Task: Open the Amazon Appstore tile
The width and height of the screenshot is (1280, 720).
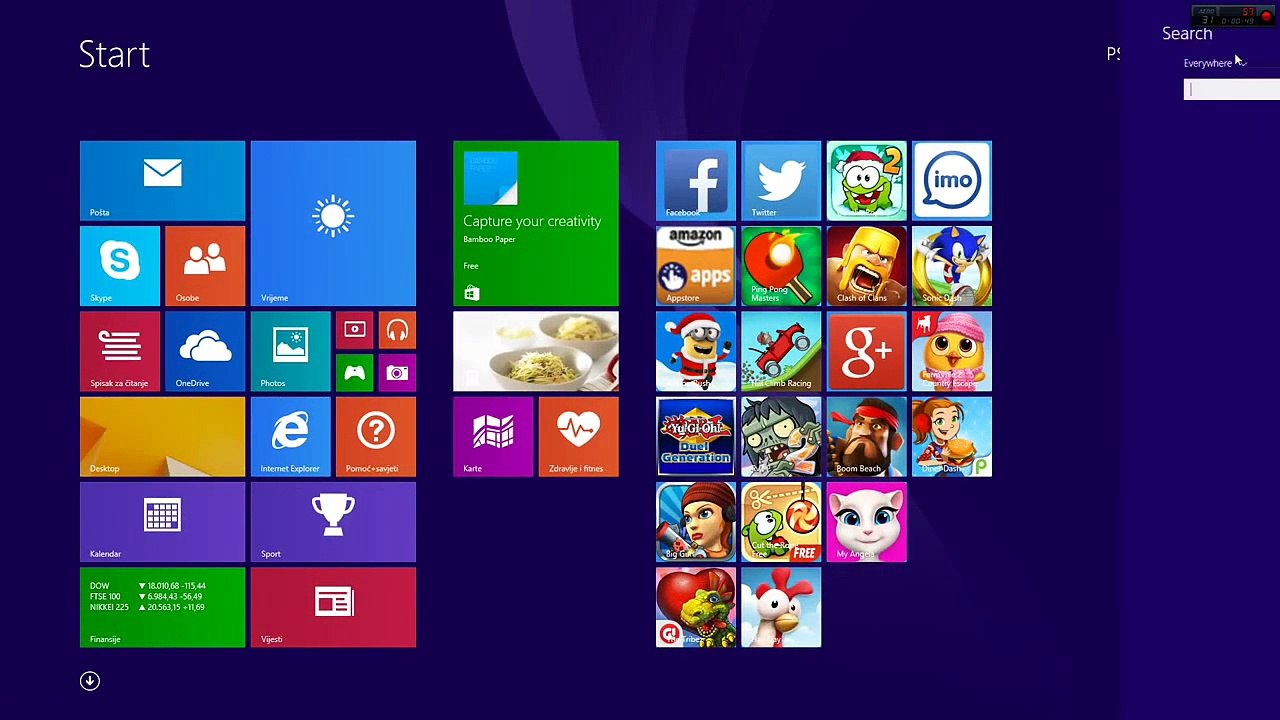Action: point(696,266)
